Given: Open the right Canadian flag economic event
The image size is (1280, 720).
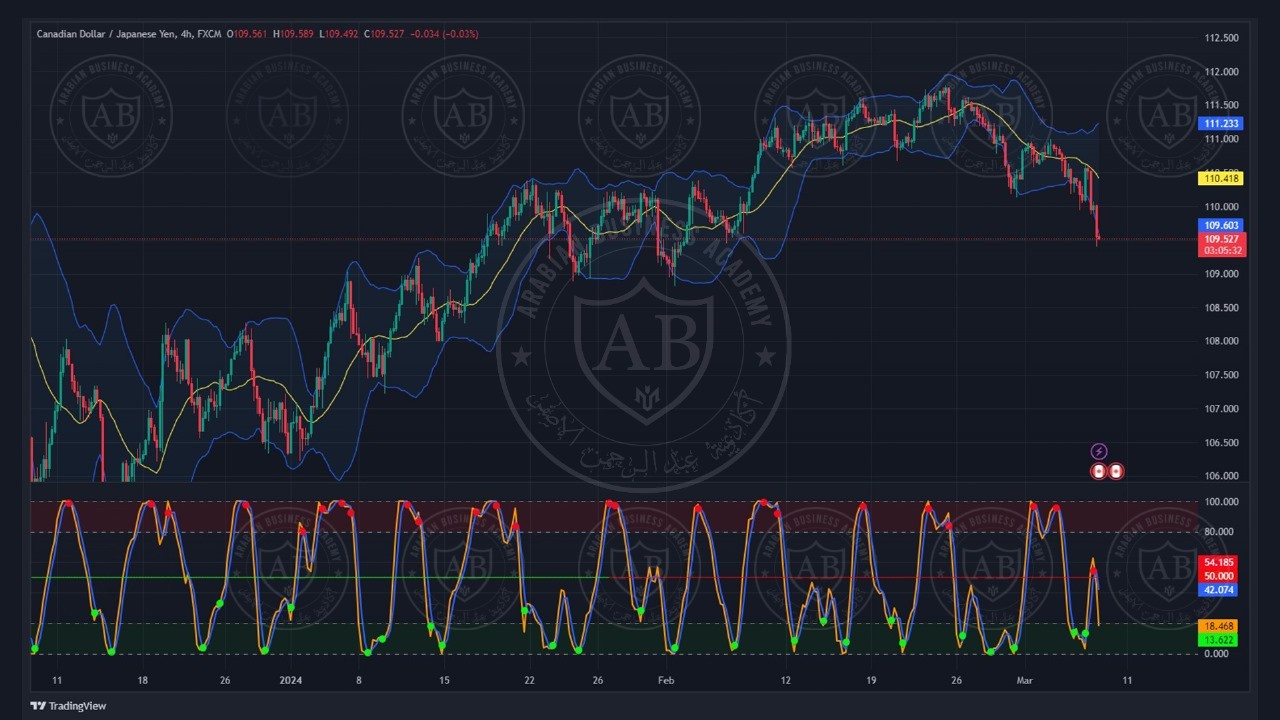Looking at the screenshot, I should [1115, 471].
